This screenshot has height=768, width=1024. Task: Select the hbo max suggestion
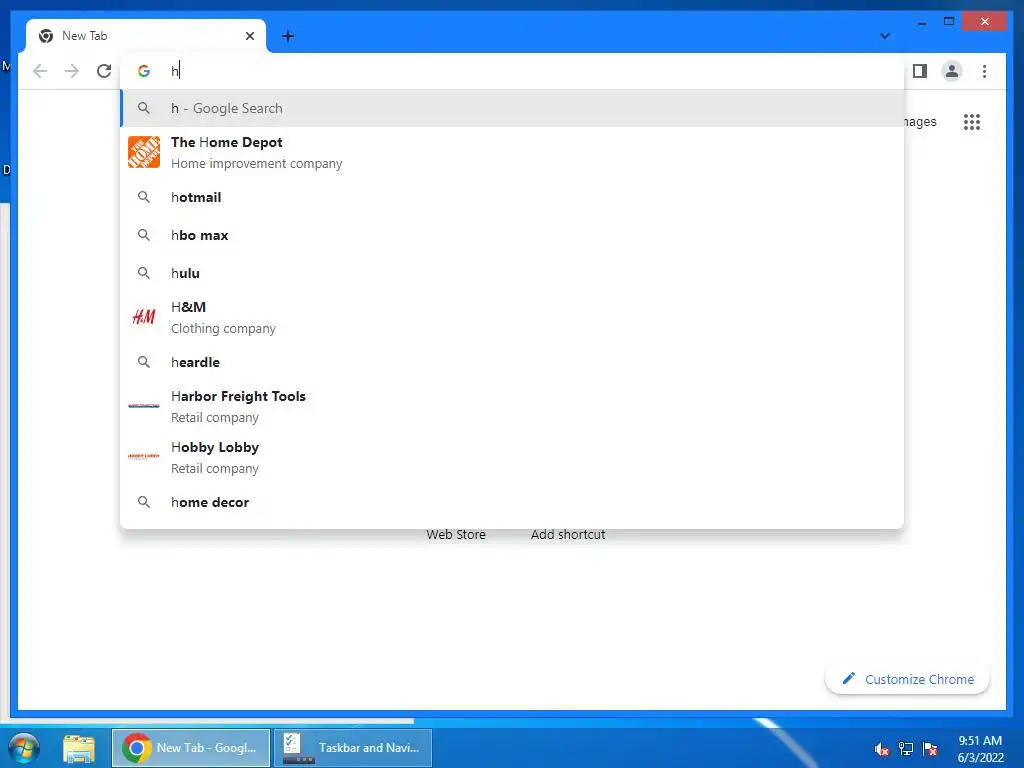(x=513, y=235)
